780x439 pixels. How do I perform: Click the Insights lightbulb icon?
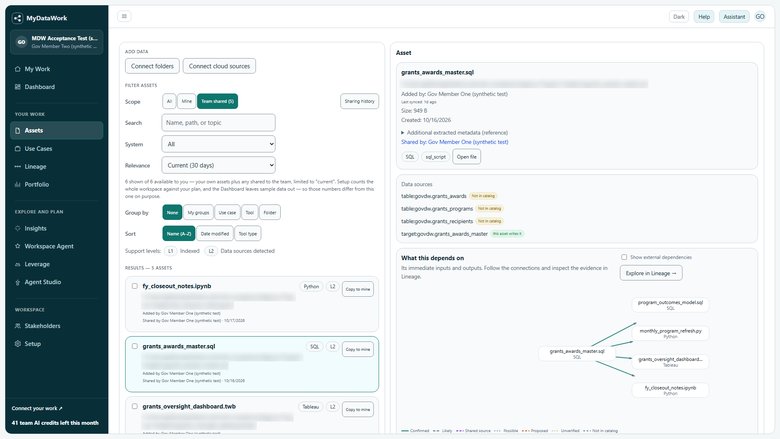point(18,229)
